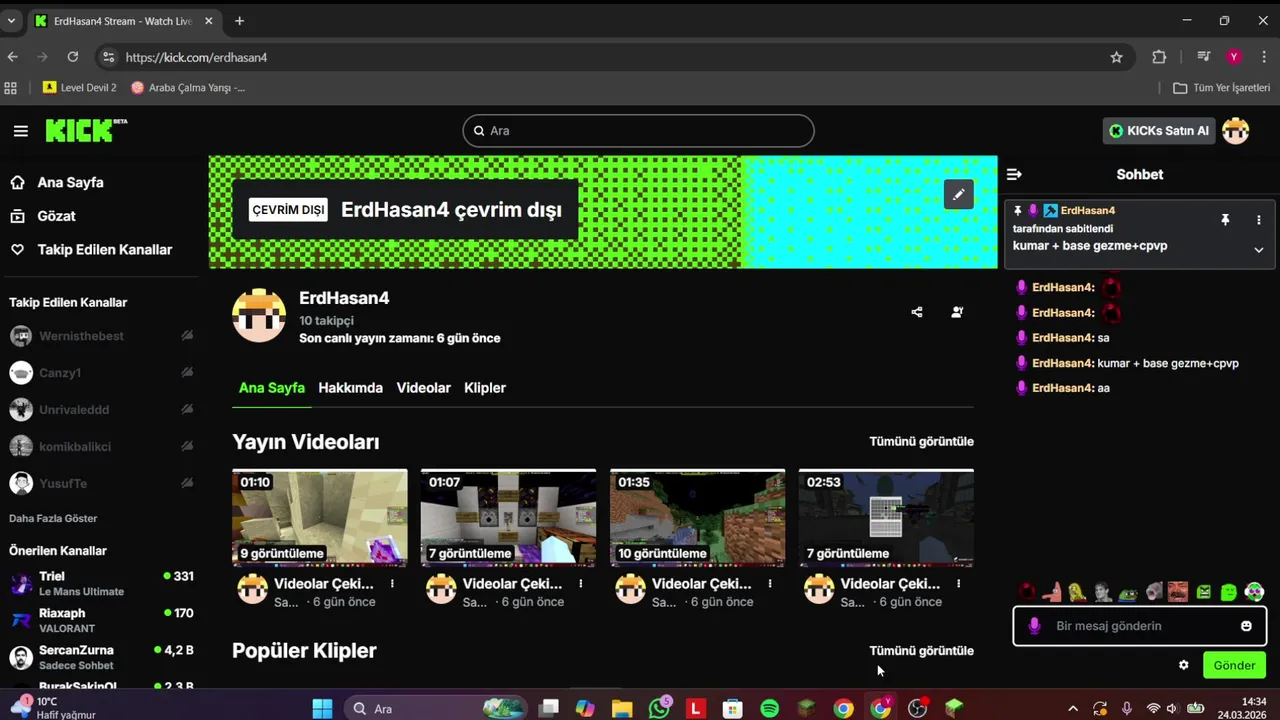Image resolution: width=1280 pixels, height=720 pixels.
Task: Open a new browser tab
Action: (x=239, y=21)
